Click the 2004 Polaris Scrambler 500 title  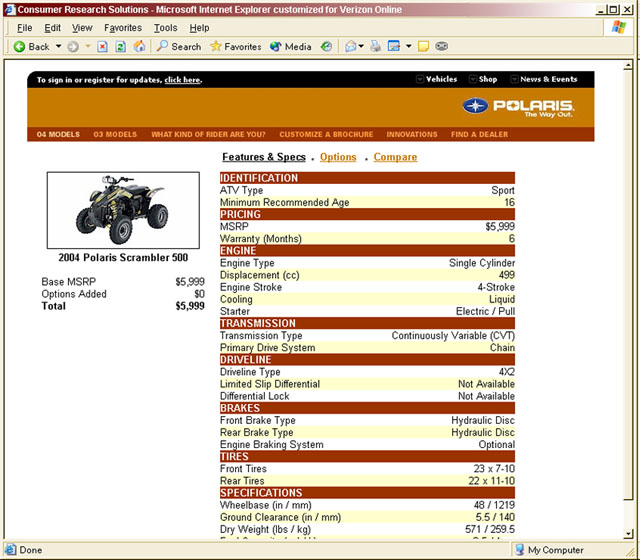123,258
